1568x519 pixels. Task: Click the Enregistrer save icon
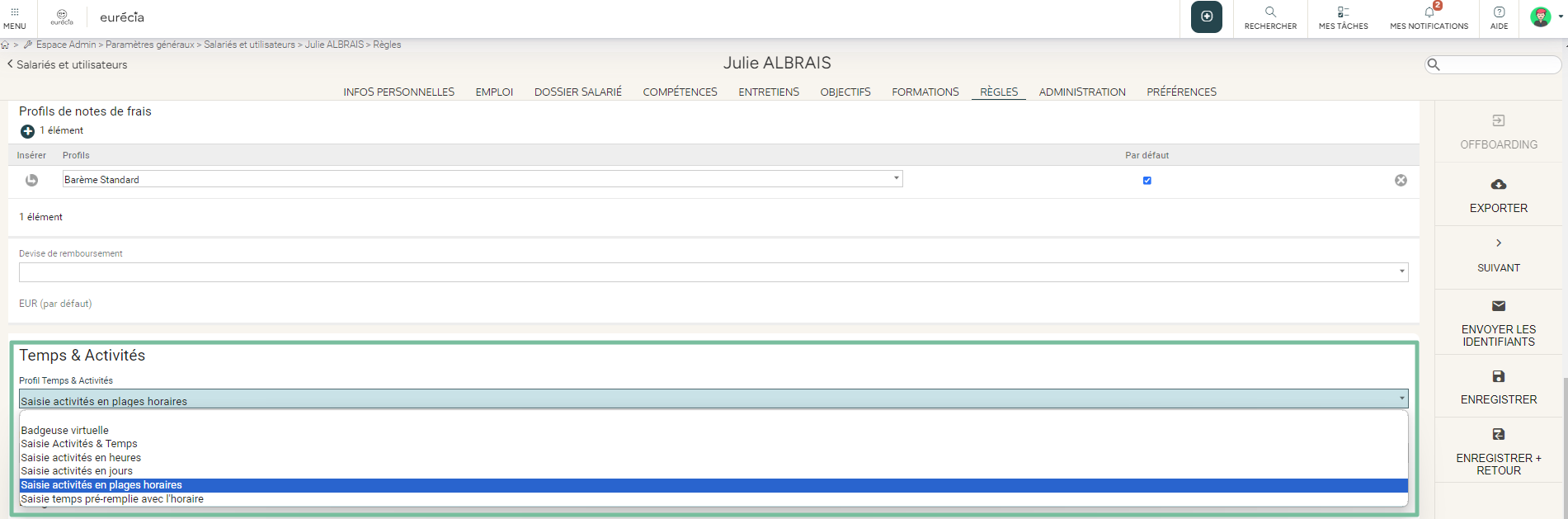(x=1499, y=376)
